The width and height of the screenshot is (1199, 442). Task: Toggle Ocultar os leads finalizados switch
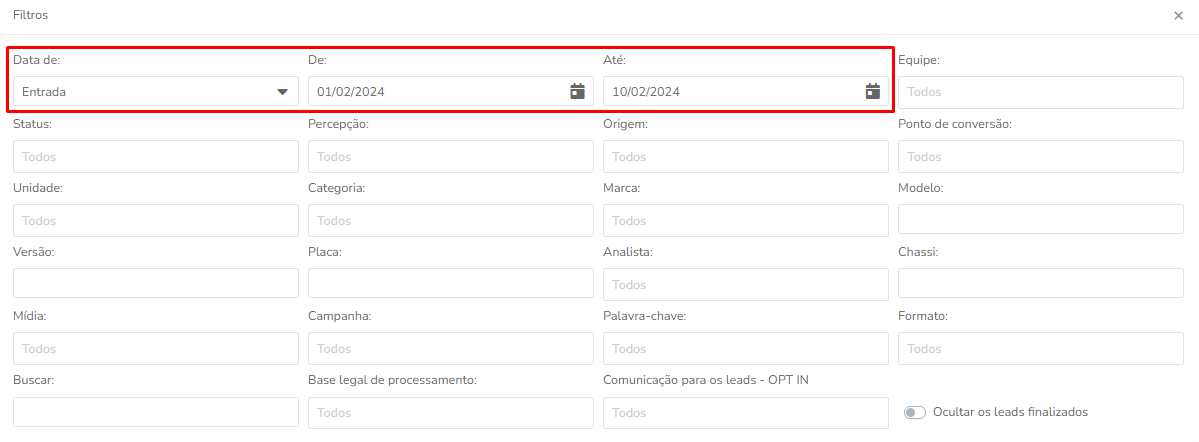coord(915,412)
